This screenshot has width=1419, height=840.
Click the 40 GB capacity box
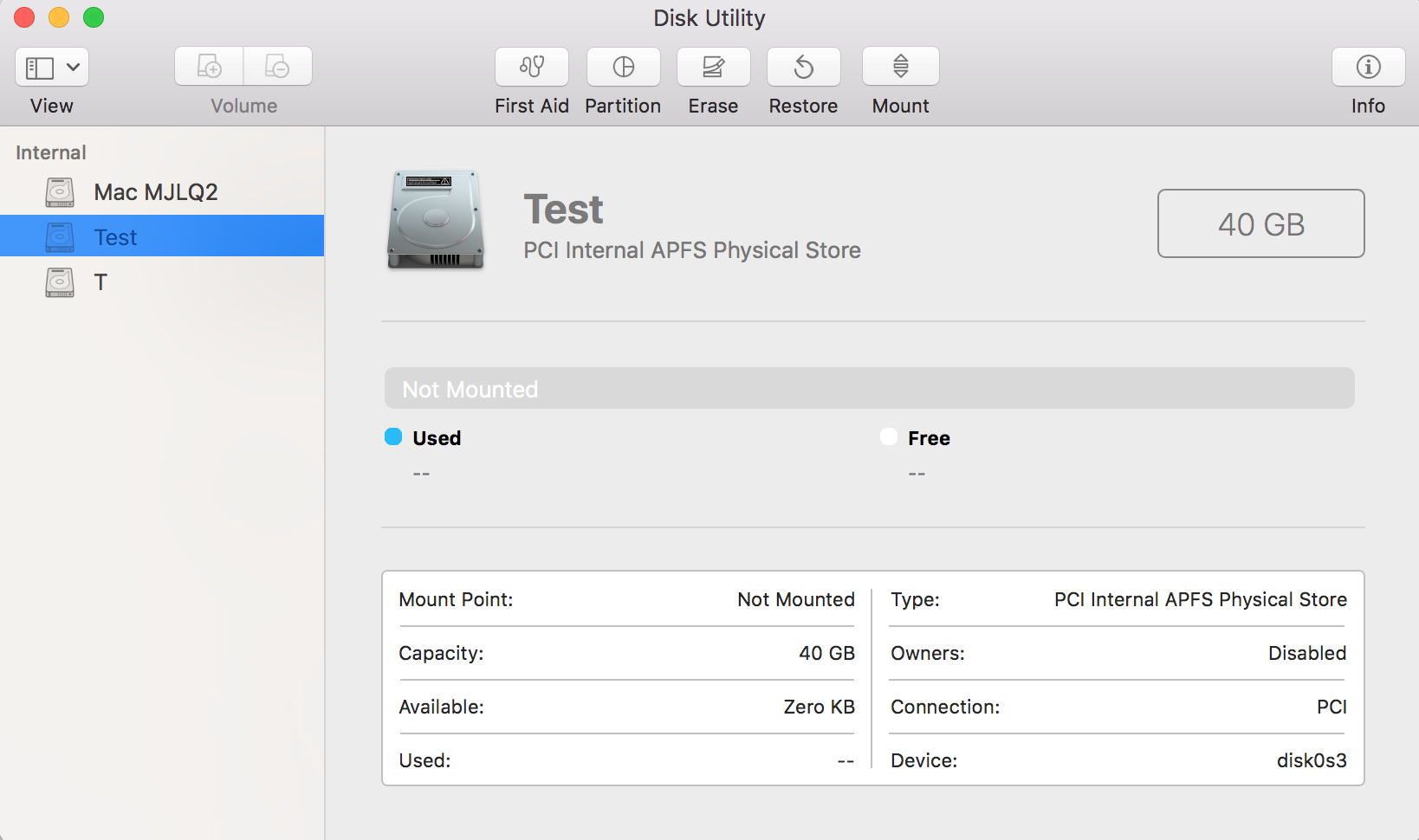coord(1260,224)
